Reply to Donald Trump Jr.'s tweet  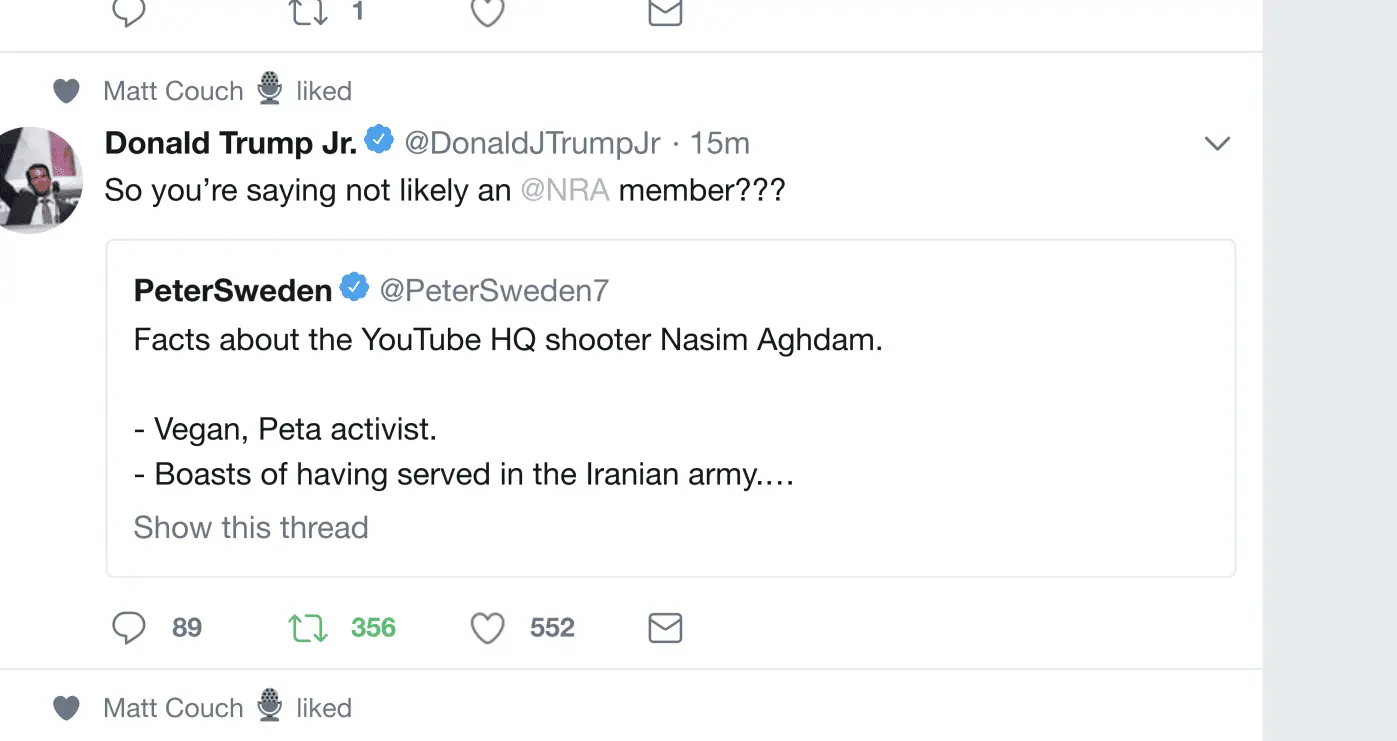coord(129,628)
